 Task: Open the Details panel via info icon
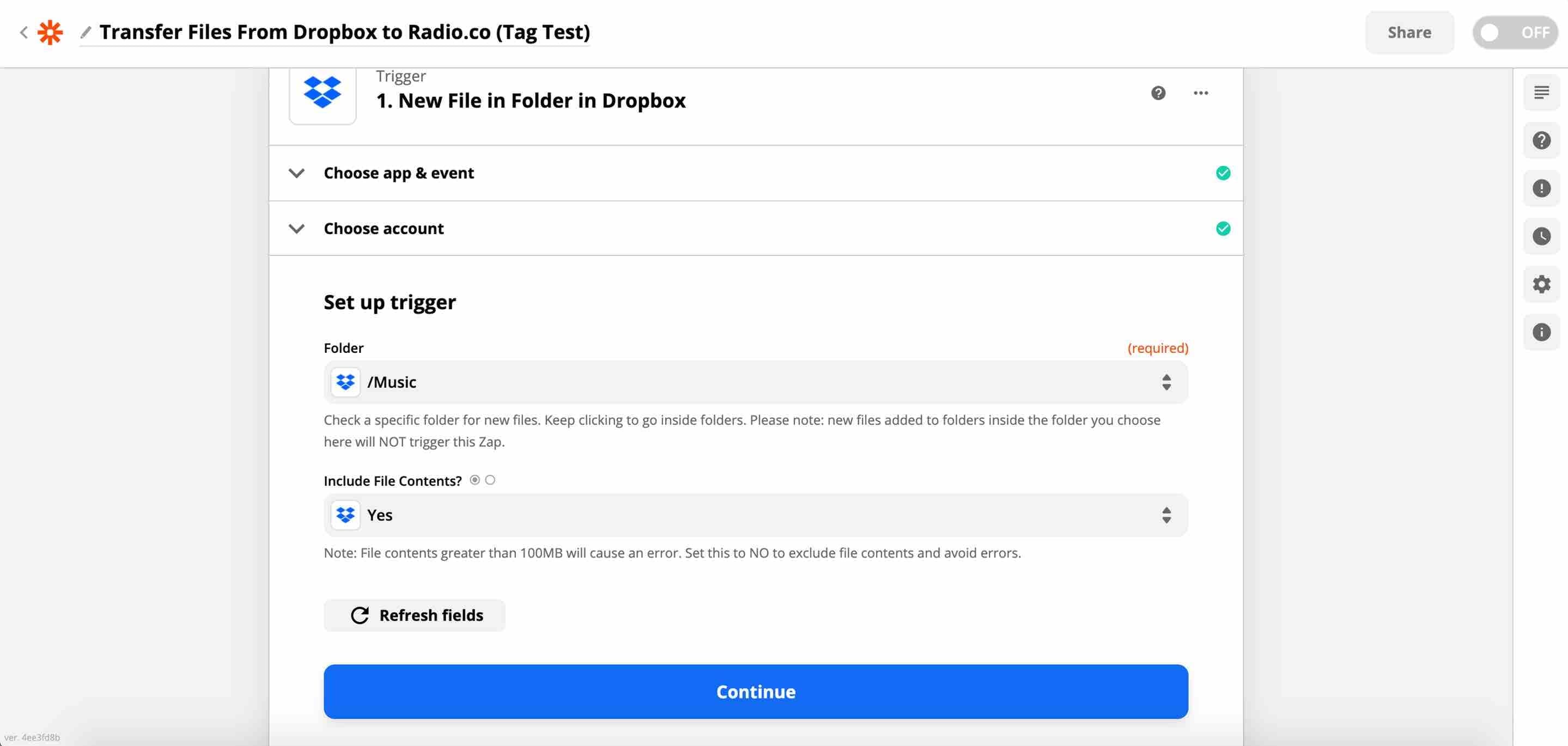pos(1541,332)
